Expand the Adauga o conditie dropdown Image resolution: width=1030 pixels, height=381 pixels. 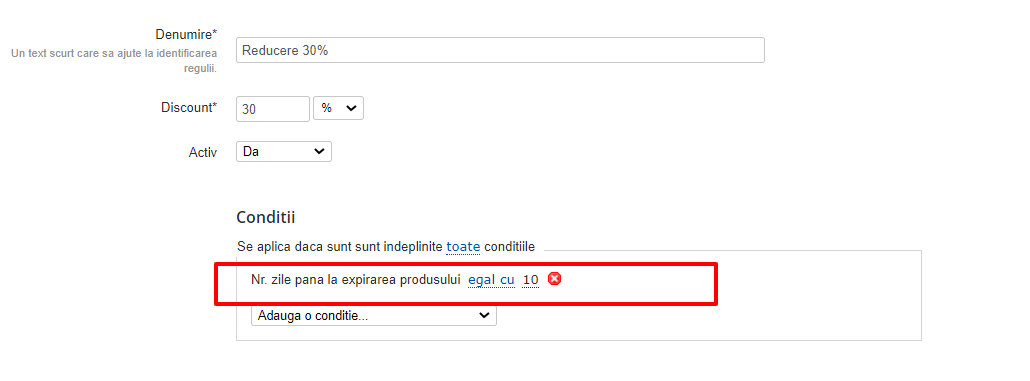374,315
